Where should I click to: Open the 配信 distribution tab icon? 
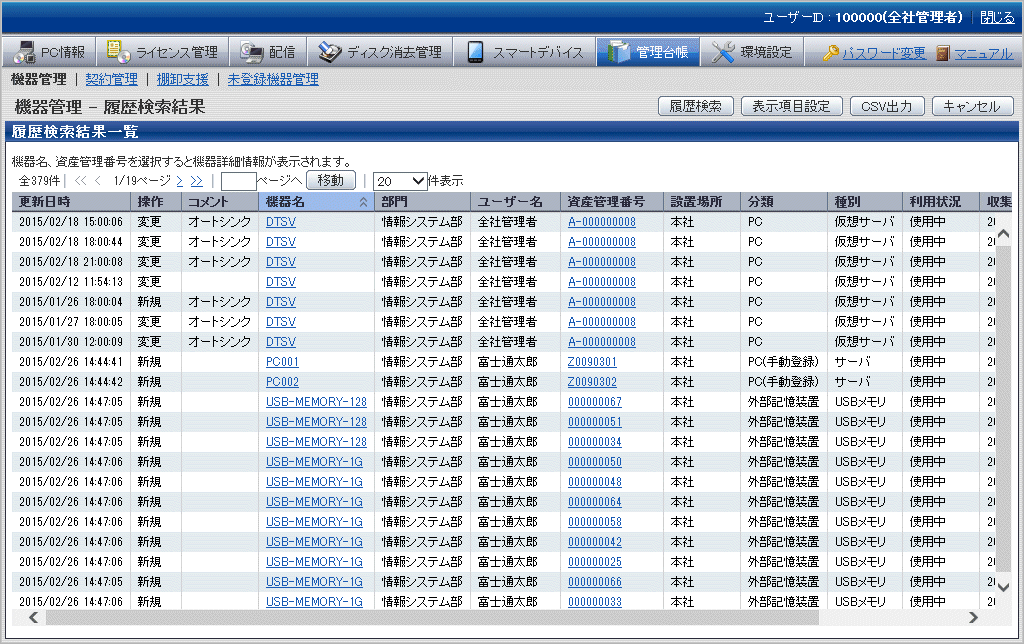pyautogui.click(x=251, y=52)
